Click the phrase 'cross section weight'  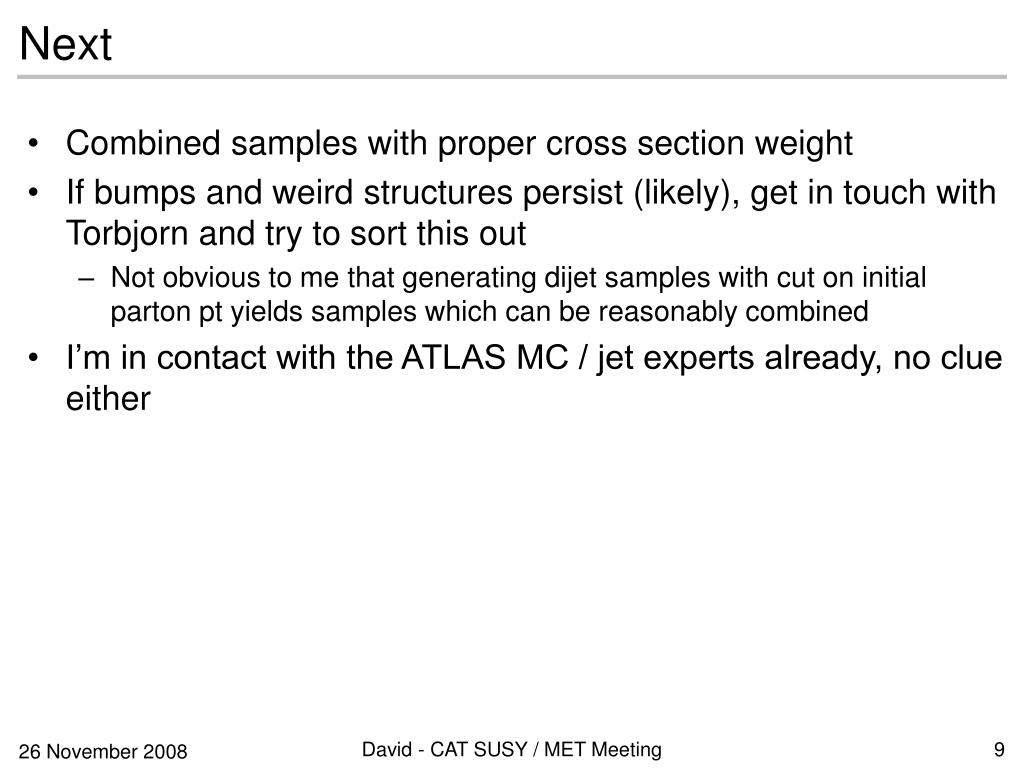(x=699, y=144)
